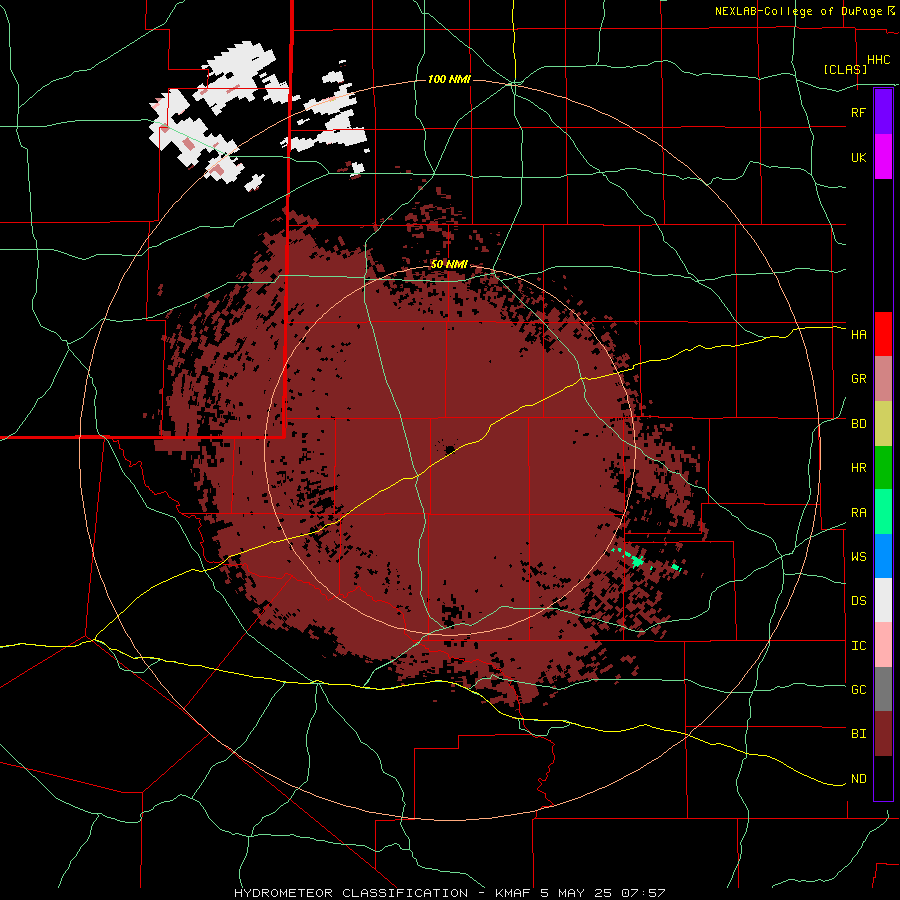Pick the HR green legend swatch
The image size is (900, 900).
pyautogui.click(x=883, y=467)
